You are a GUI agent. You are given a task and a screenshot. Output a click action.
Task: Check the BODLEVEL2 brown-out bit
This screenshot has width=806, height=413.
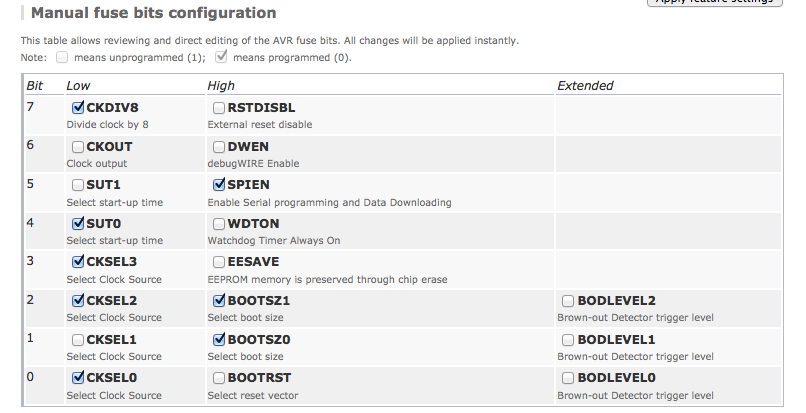[x=568, y=301]
